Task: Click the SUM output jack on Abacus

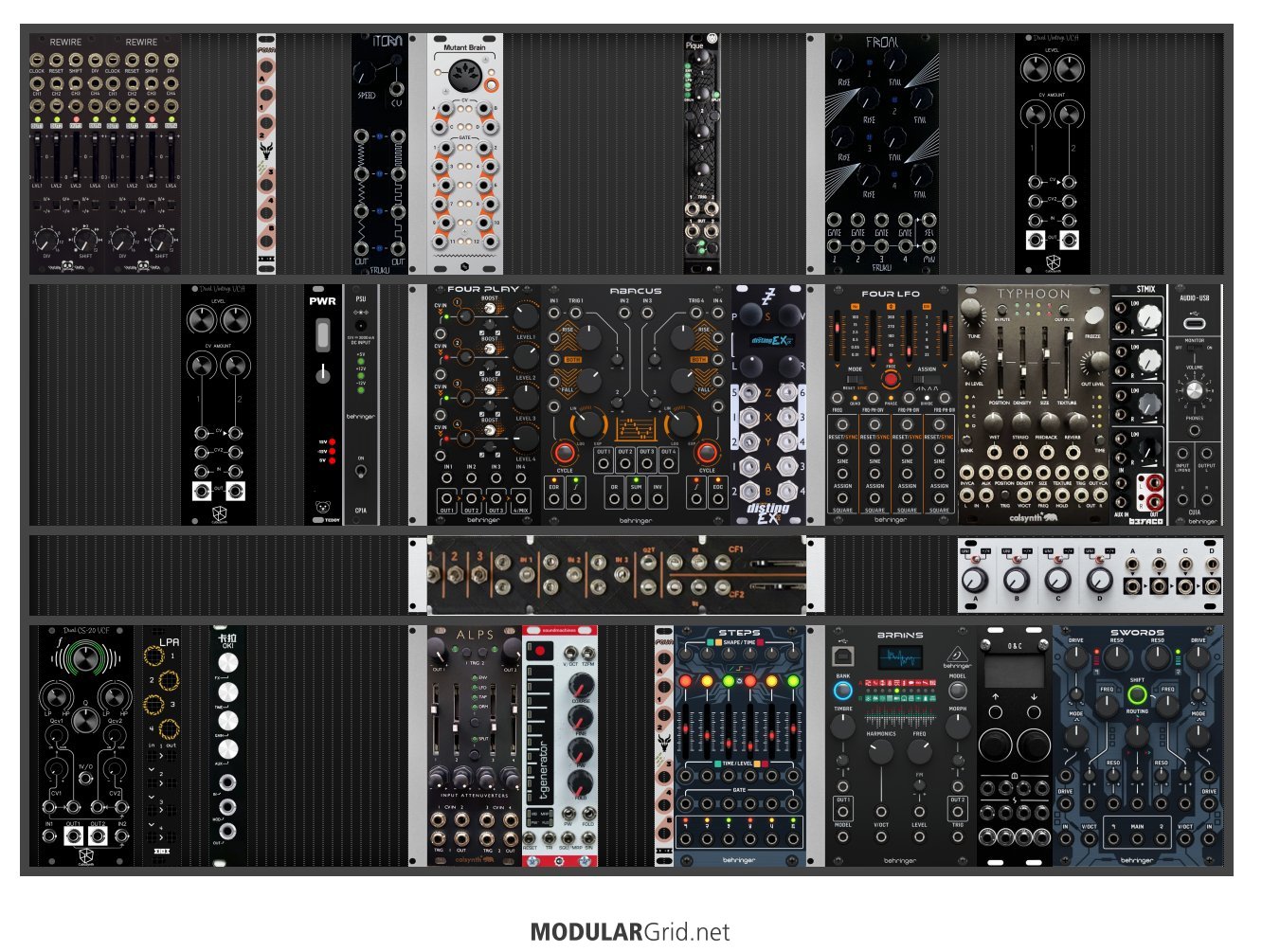Action: [635, 499]
